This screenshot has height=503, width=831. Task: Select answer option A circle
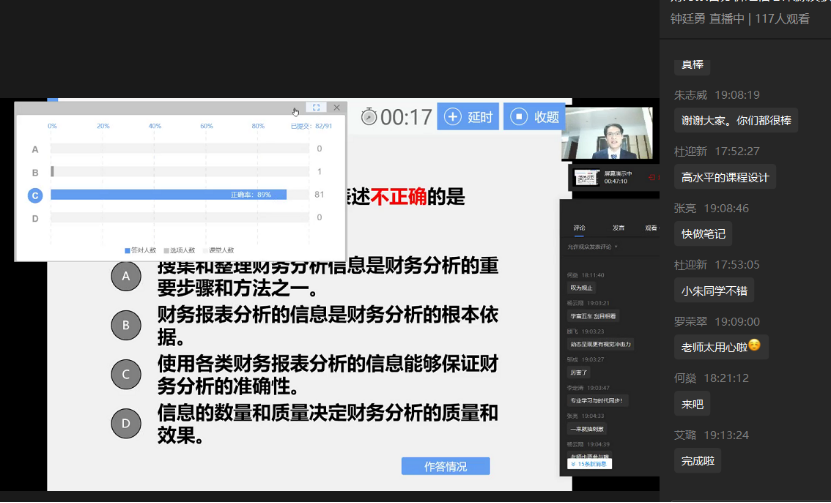tap(126, 276)
